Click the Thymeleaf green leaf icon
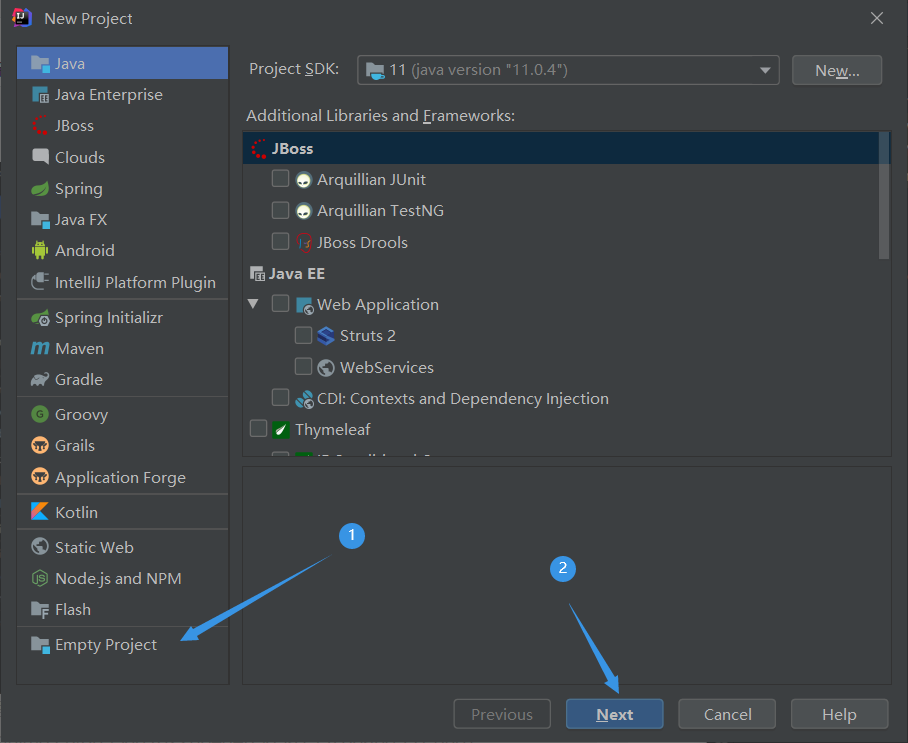908x743 pixels. coord(281,430)
